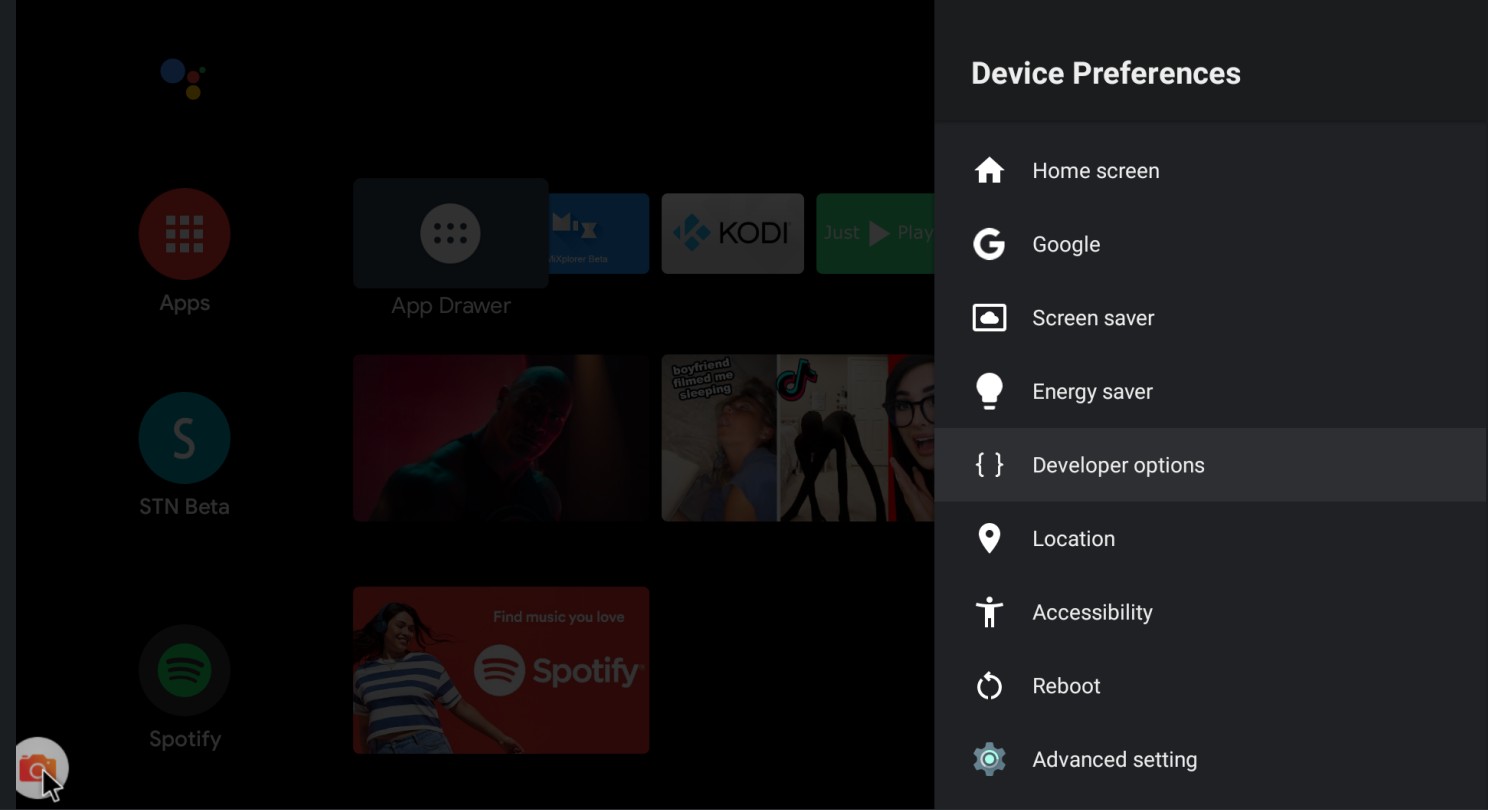The height and width of the screenshot is (810, 1488).
Task: Open the Advanced setting text entry
Action: 1114,759
